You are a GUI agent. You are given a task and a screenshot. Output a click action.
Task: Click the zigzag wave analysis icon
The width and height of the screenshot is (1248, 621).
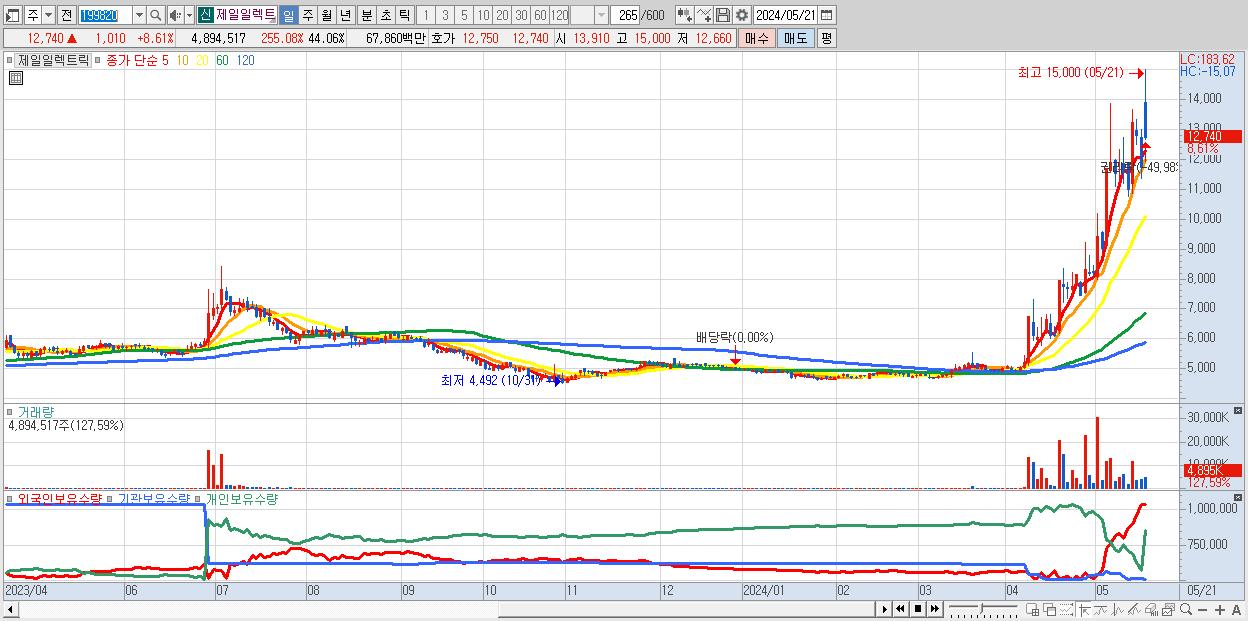click(x=1118, y=609)
